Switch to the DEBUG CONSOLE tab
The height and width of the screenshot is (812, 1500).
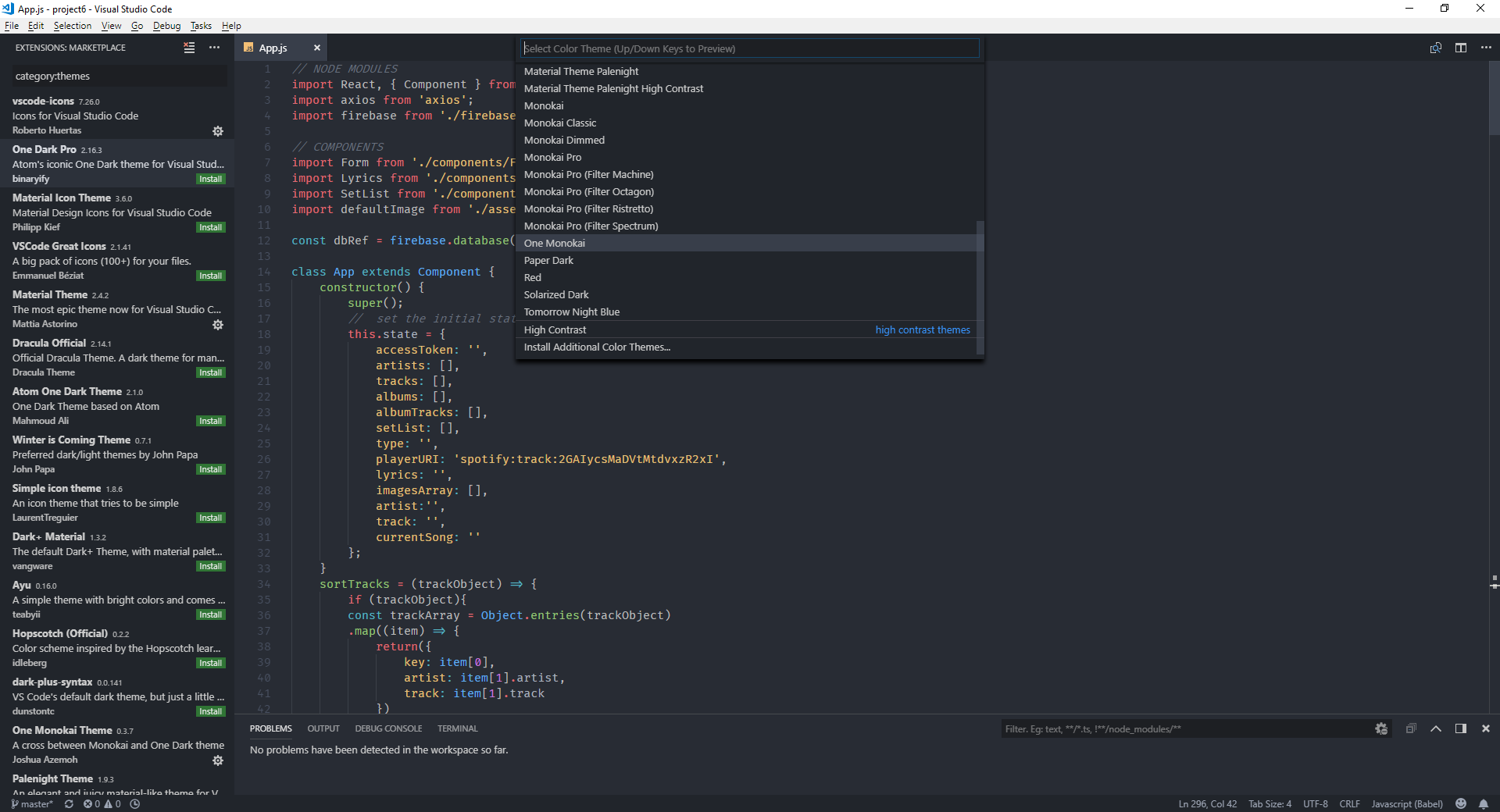(x=388, y=728)
